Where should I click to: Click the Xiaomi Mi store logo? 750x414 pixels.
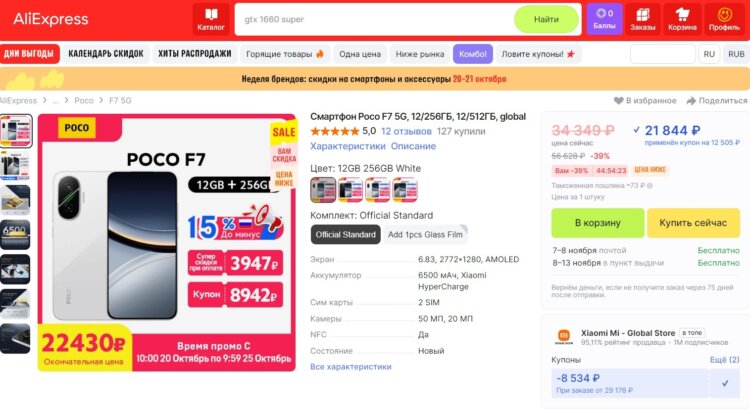point(565,337)
